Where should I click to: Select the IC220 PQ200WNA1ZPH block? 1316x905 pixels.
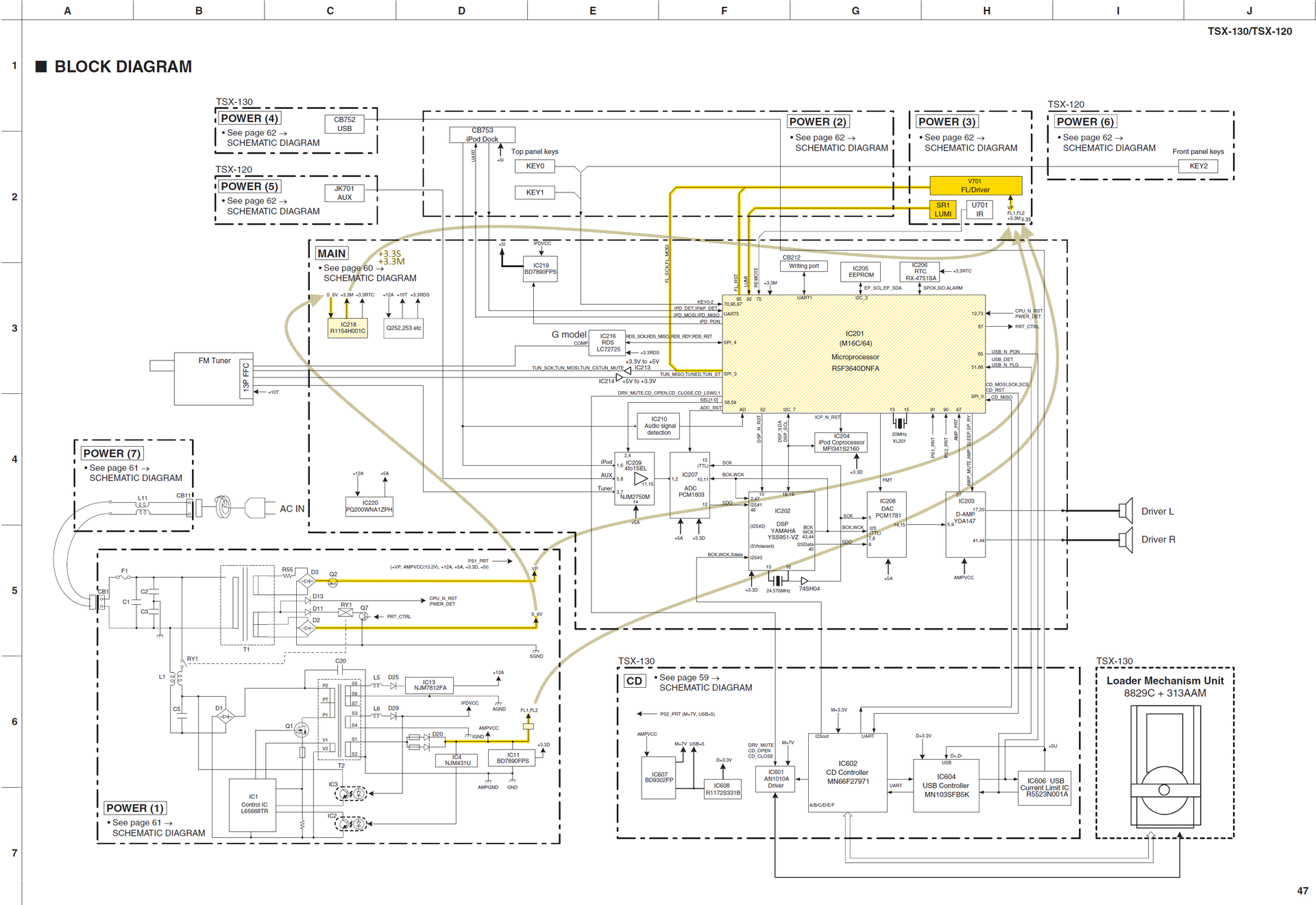pyautogui.click(x=369, y=506)
